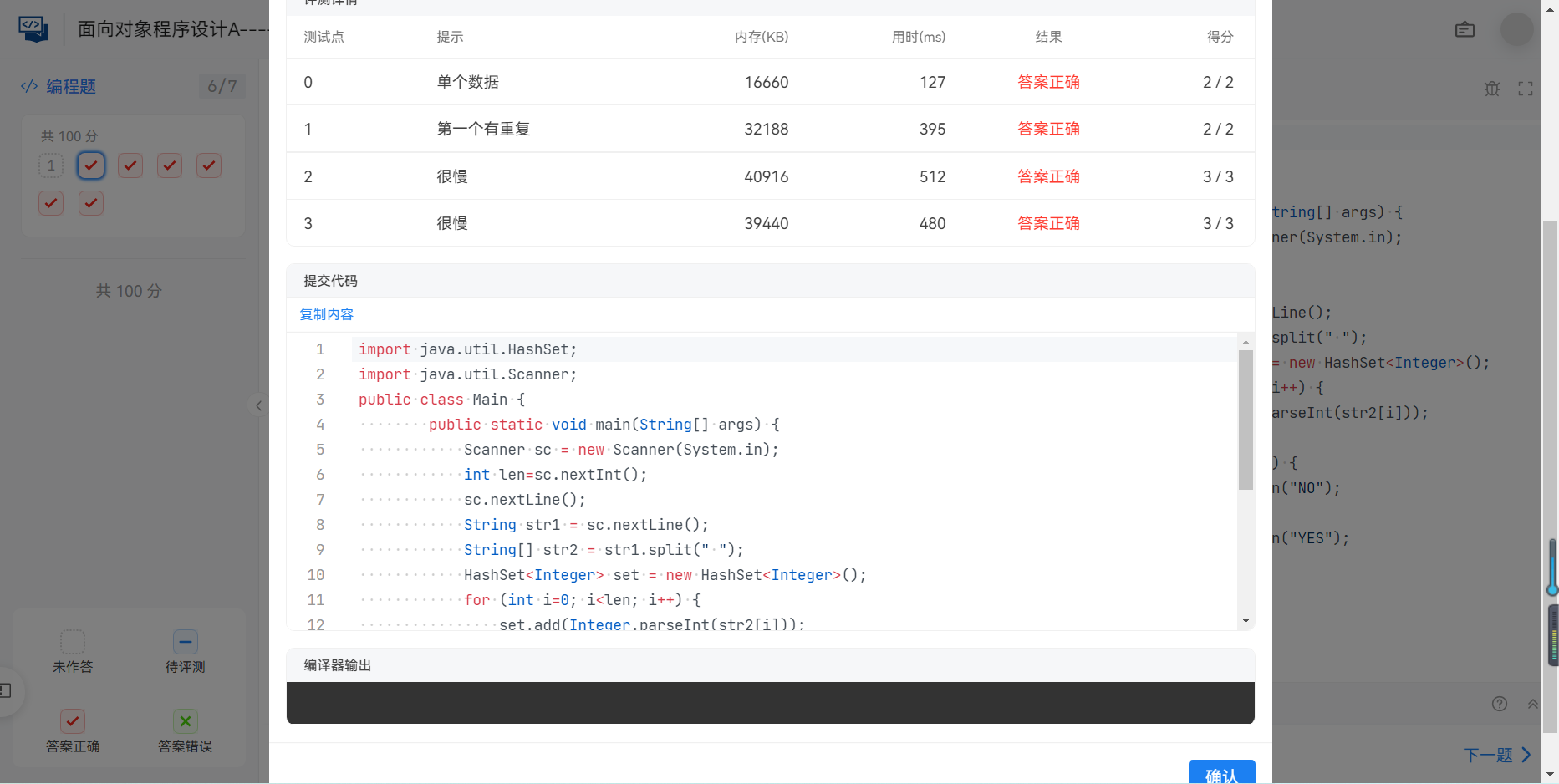Viewport: 1559px width, 784px height.
Task: Click time value 512
Action: tap(933, 176)
